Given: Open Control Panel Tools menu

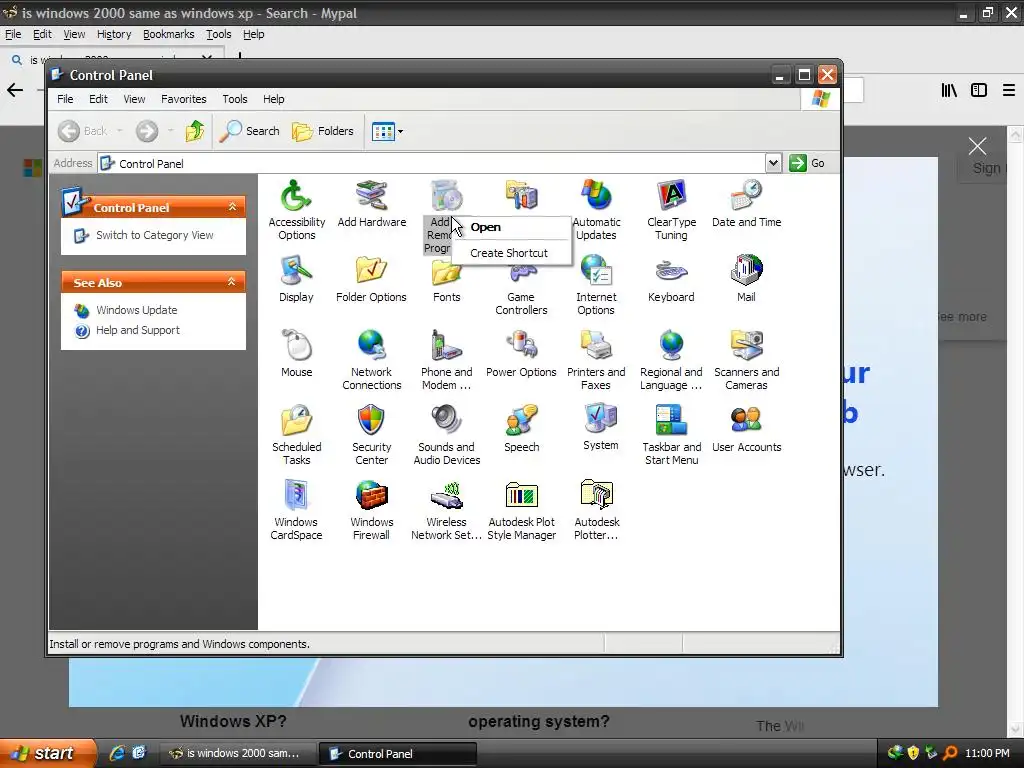Looking at the screenshot, I should click(x=234, y=99).
